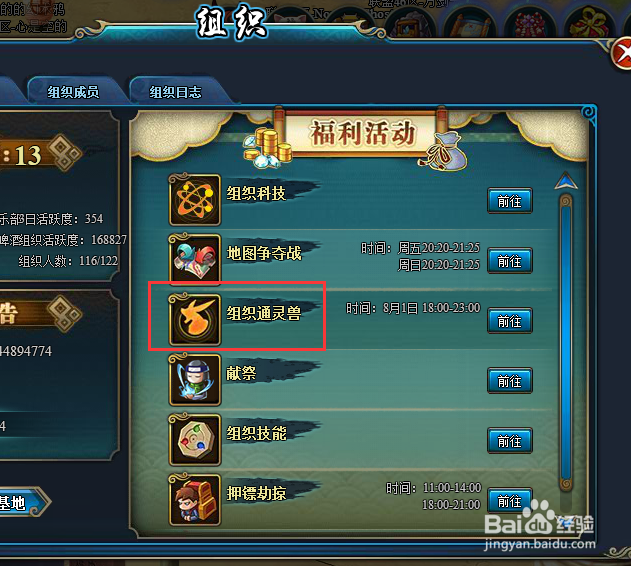Open the 组织技能 octagon board icon
The width and height of the screenshot is (631, 566).
click(195, 440)
